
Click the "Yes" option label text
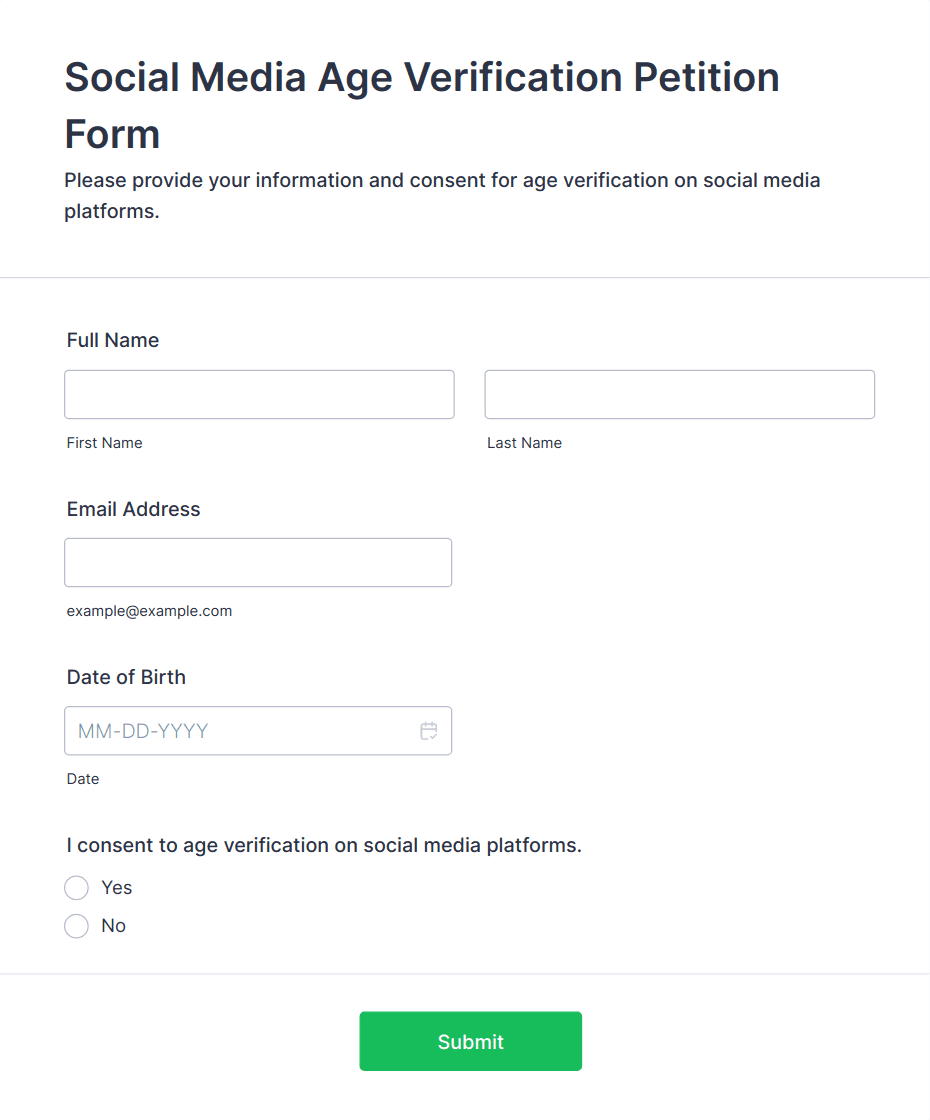[x=117, y=888]
